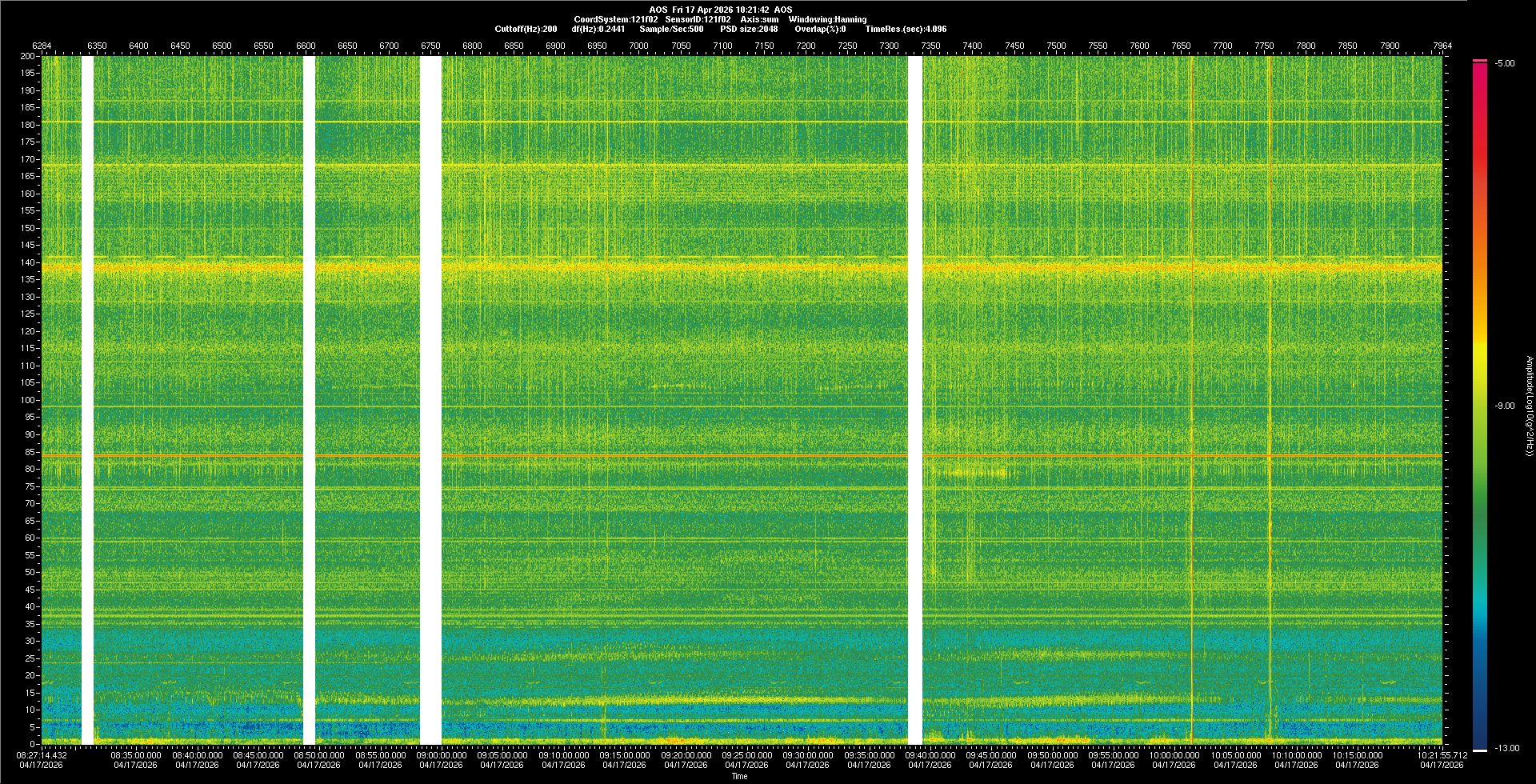Select the Cutoff(Hz):200 header field

526,30
